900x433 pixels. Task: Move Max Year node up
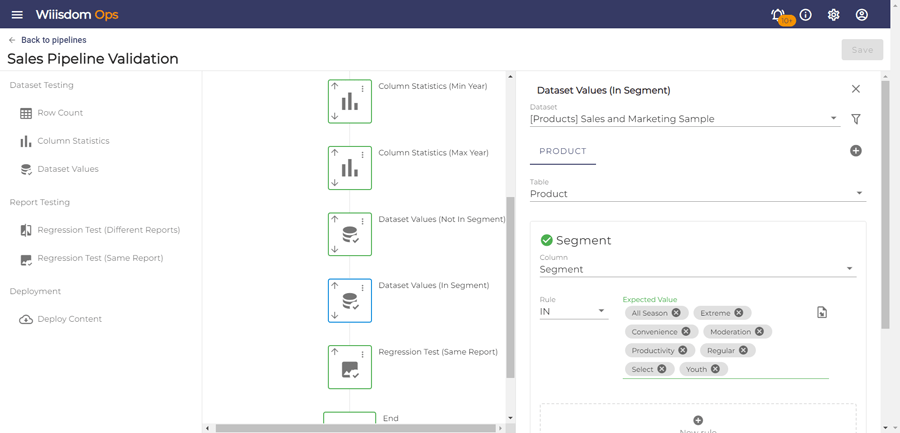[335, 153]
